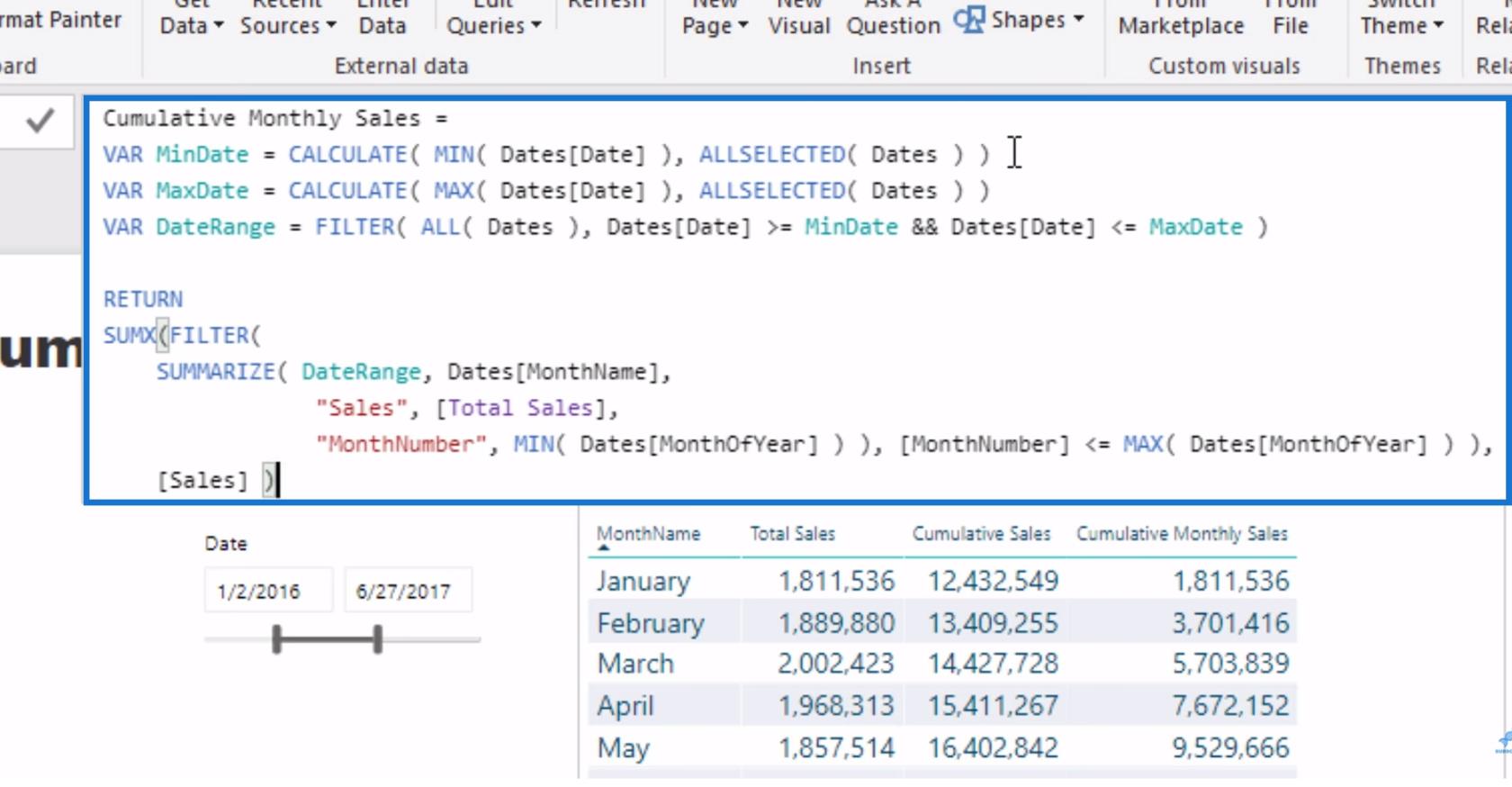Viewport: 1512px width, 787px height.
Task: Sort by the Total Sales column header
Action: [x=792, y=534]
